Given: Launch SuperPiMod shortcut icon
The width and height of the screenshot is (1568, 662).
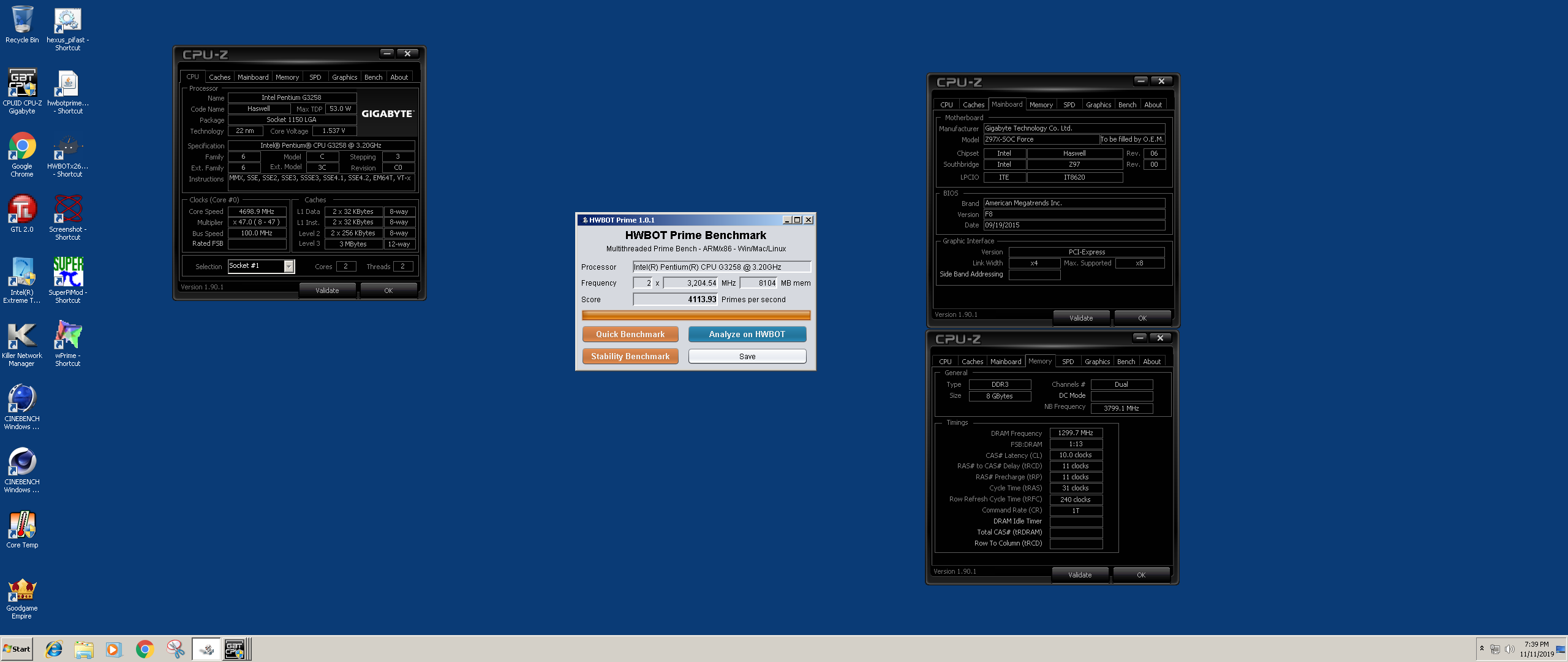Looking at the screenshot, I should tap(67, 281).
